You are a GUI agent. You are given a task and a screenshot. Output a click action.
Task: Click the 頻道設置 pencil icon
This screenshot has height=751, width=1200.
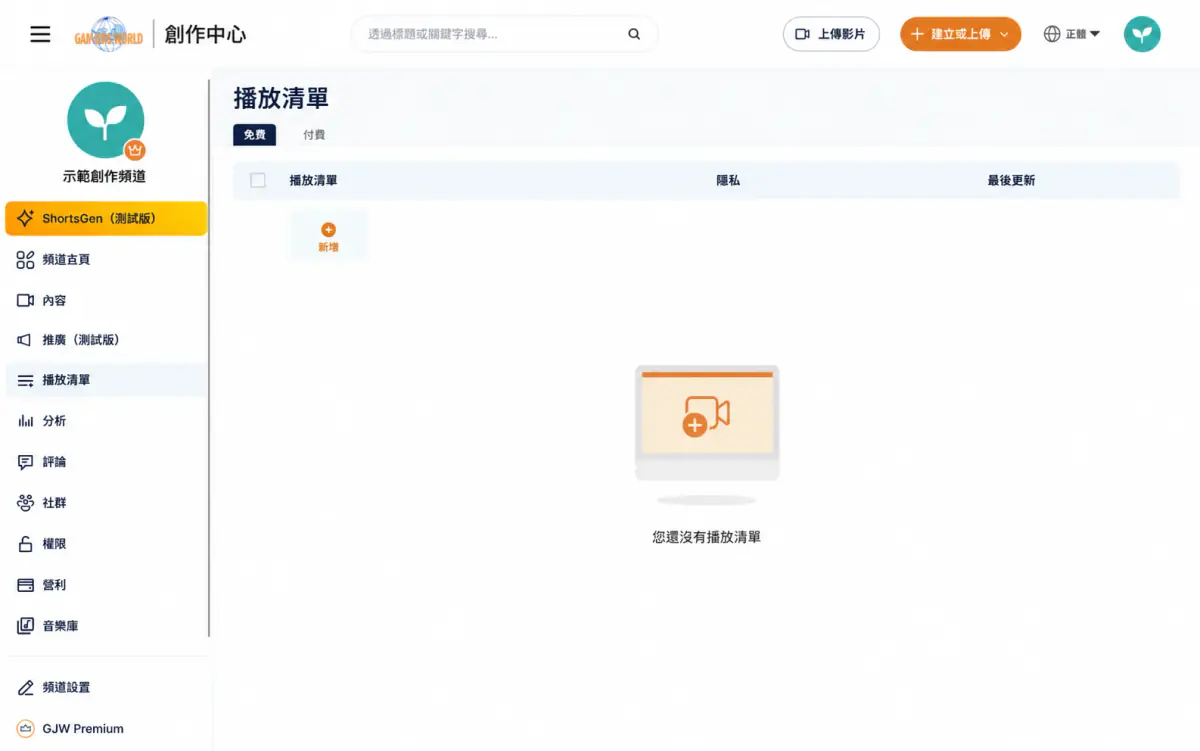(26, 688)
